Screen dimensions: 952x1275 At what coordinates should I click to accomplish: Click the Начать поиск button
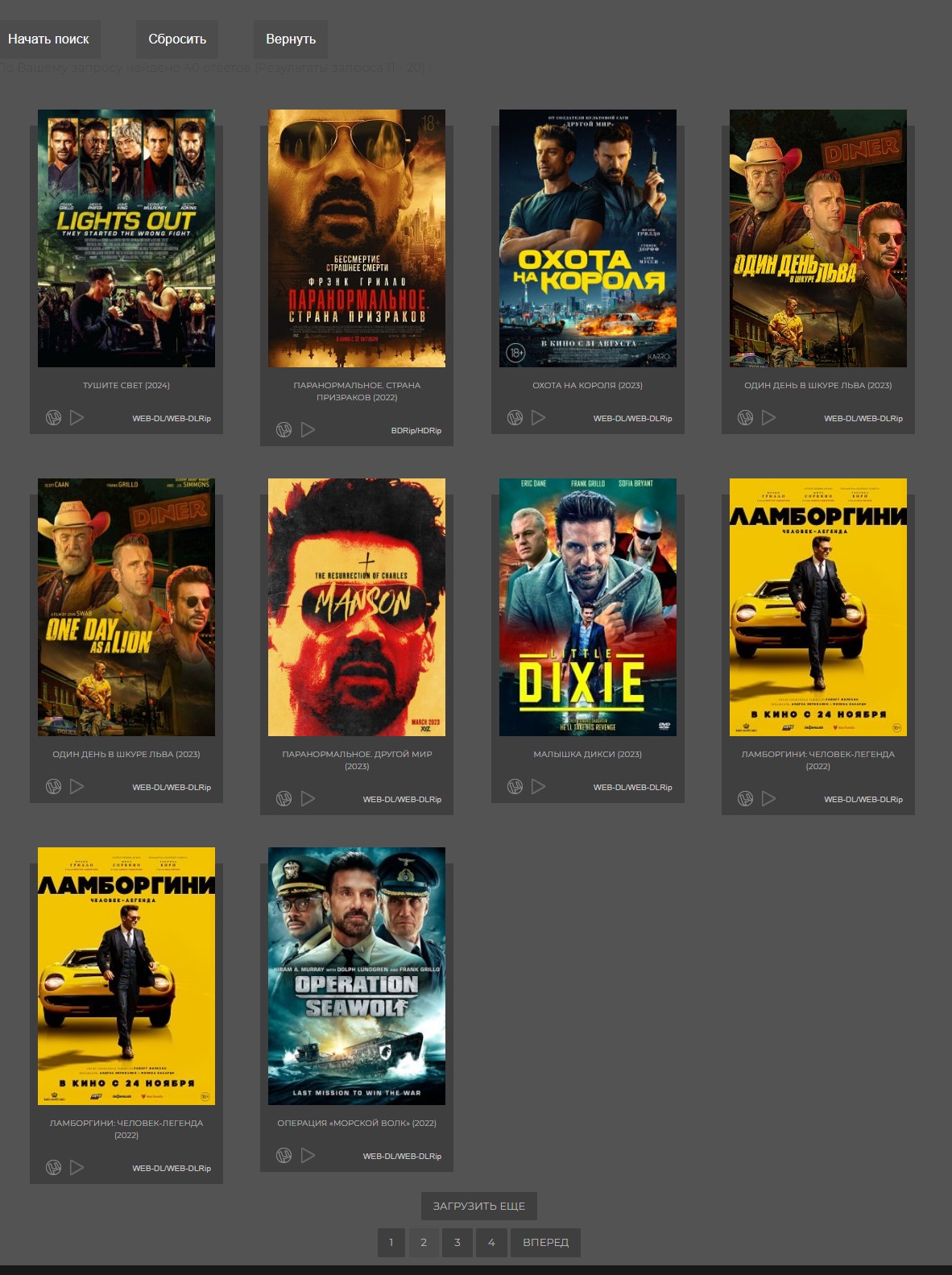[48, 39]
